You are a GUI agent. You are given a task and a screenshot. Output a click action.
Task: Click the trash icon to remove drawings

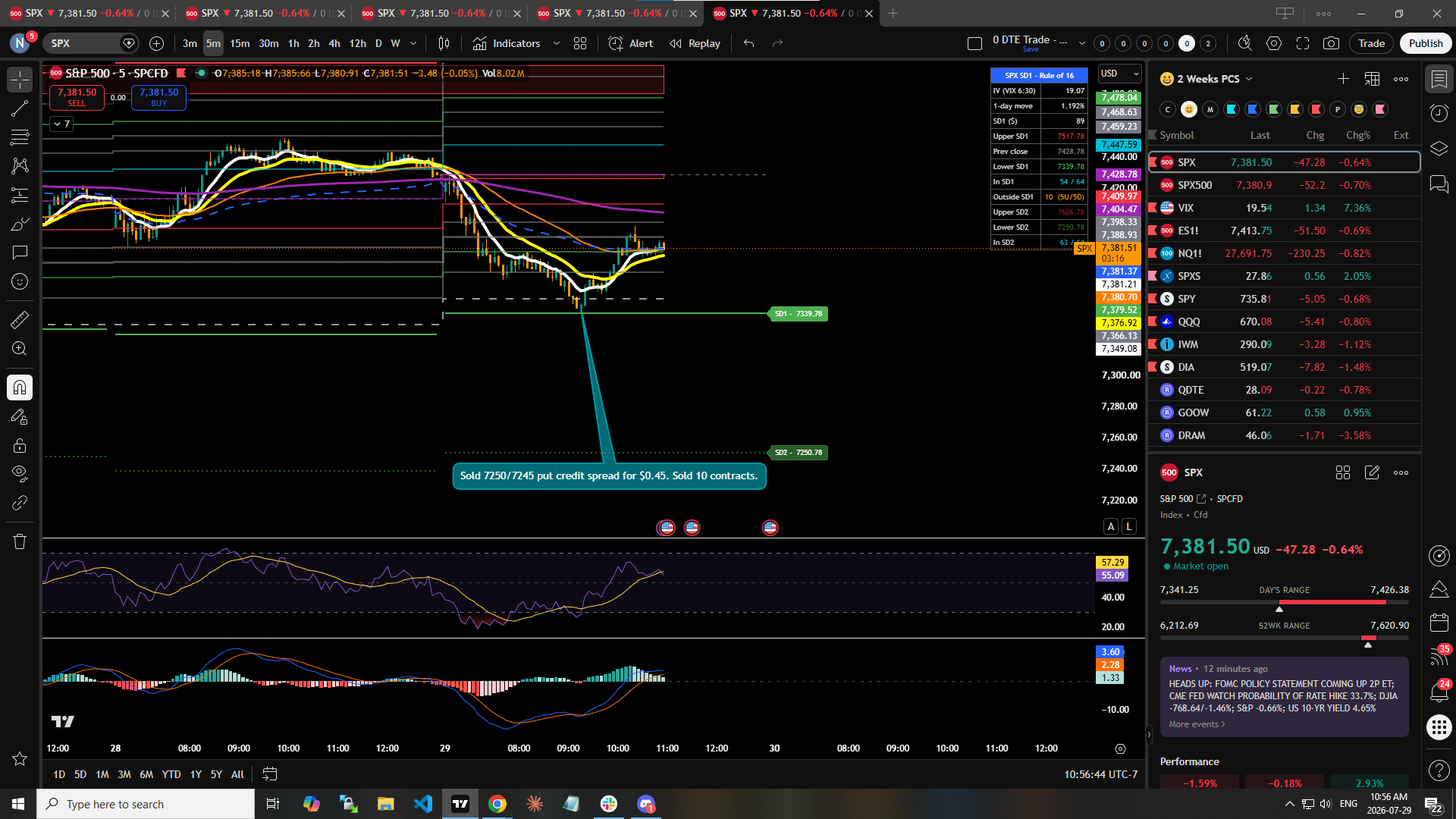20,541
